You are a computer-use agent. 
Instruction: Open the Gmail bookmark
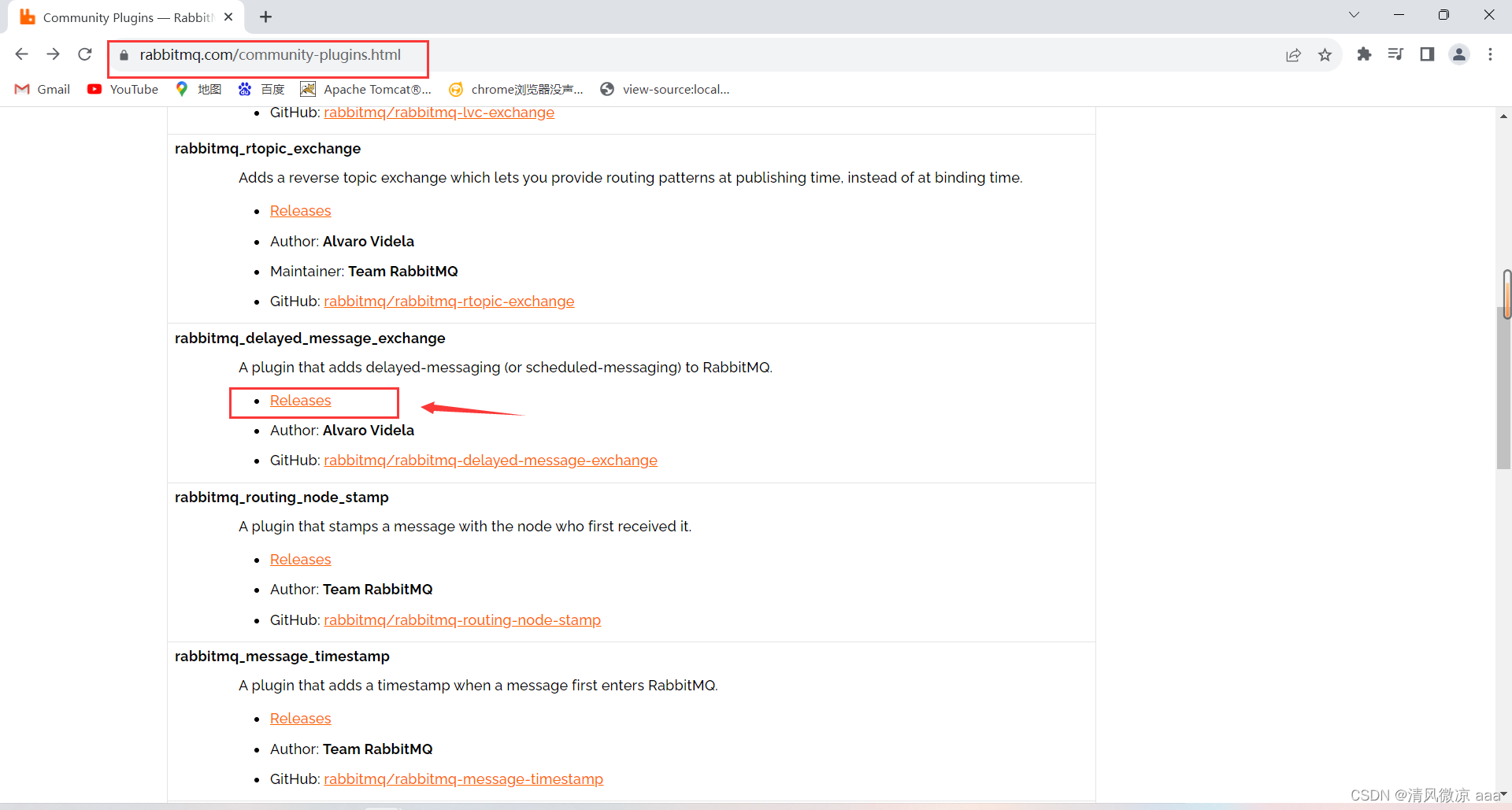click(43, 89)
